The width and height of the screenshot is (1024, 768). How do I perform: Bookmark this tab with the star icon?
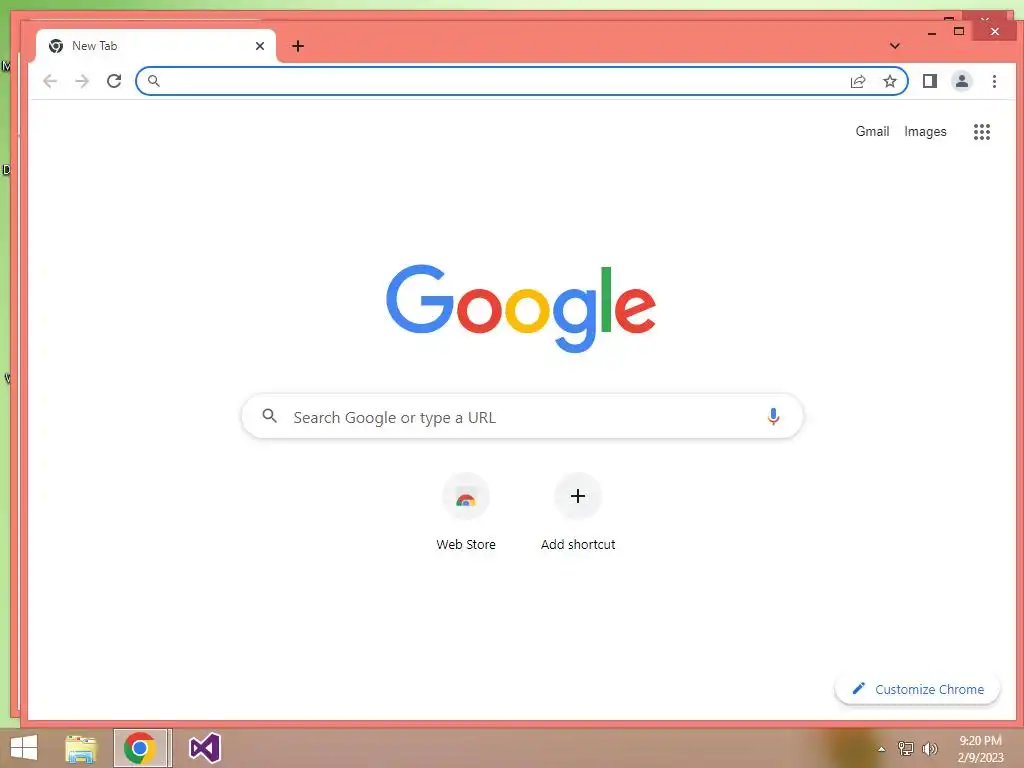tap(889, 81)
